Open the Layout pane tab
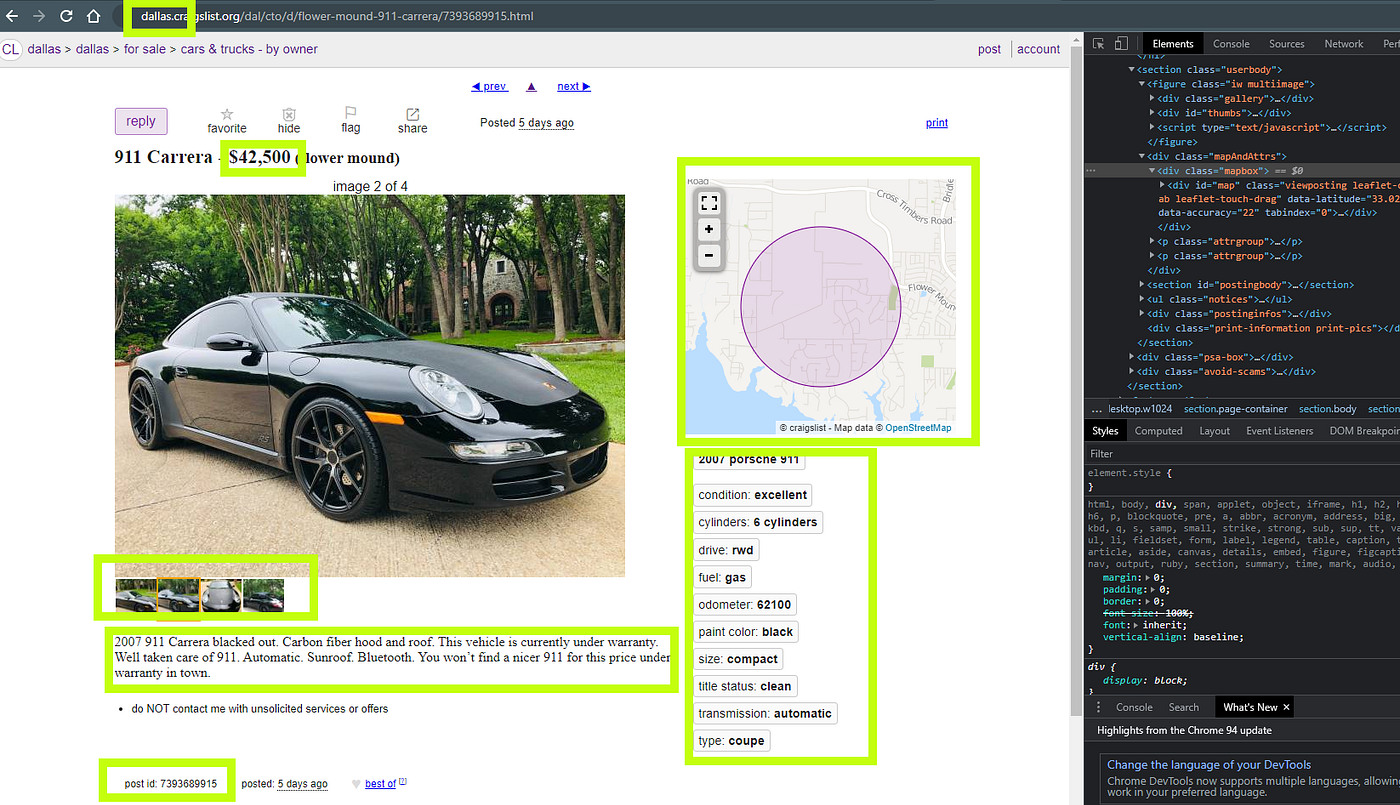The height and width of the screenshot is (805, 1400). (1214, 431)
